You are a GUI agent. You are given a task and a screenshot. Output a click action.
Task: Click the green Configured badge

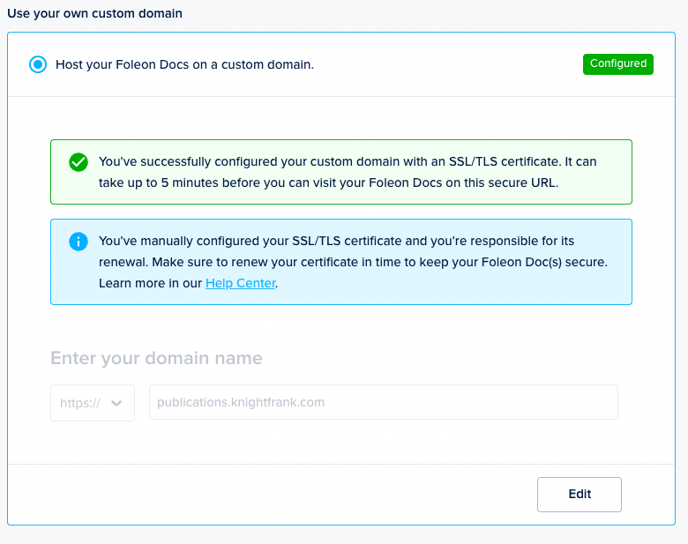click(618, 64)
